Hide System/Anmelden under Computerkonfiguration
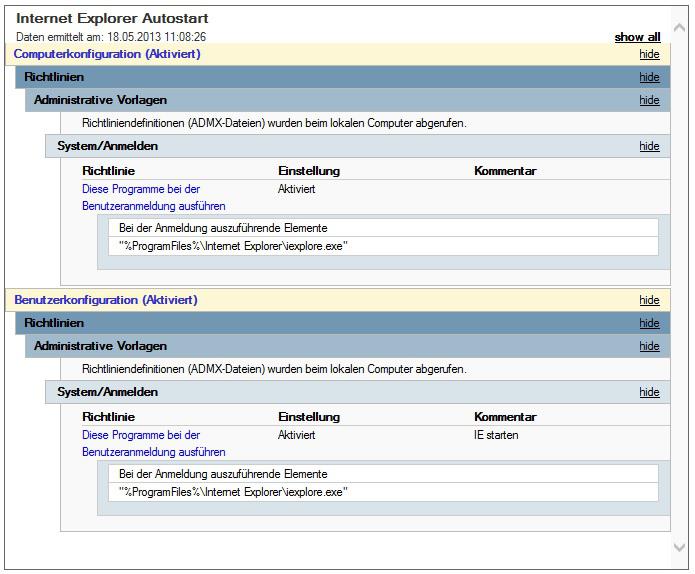The width and height of the screenshot is (695, 574). click(x=649, y=146)
